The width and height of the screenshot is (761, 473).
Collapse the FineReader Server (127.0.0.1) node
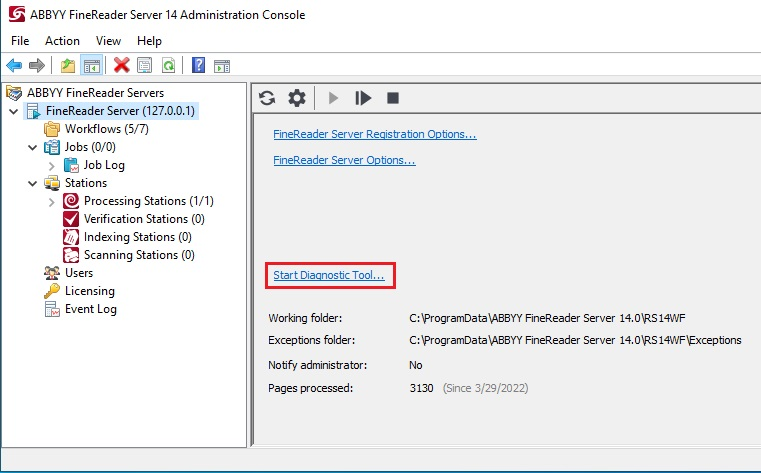point(14,112)
